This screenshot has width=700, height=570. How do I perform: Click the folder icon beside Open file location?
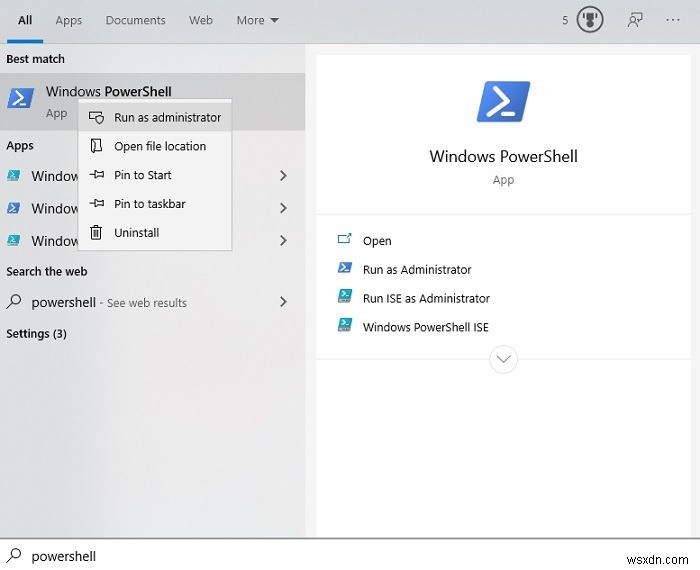96,146
